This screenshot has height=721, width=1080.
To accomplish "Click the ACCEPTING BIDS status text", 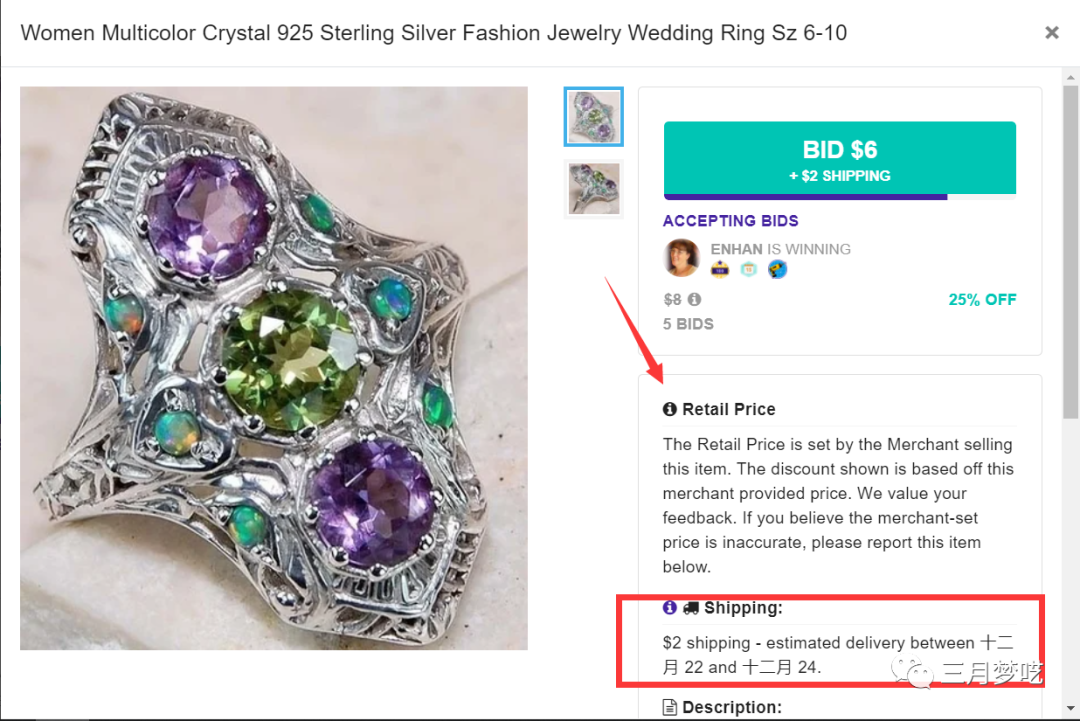I will pos(730,221).
